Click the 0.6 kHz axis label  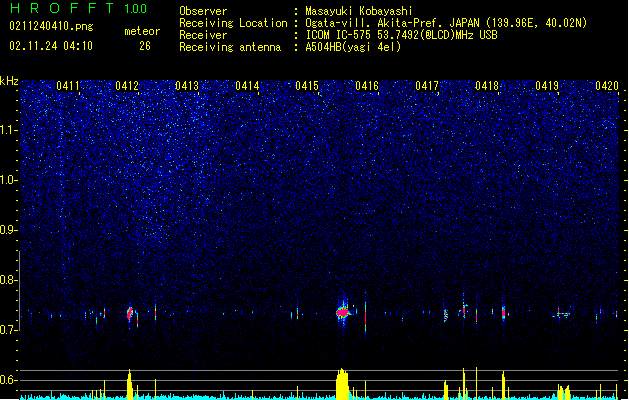click(x=8, y=380)
